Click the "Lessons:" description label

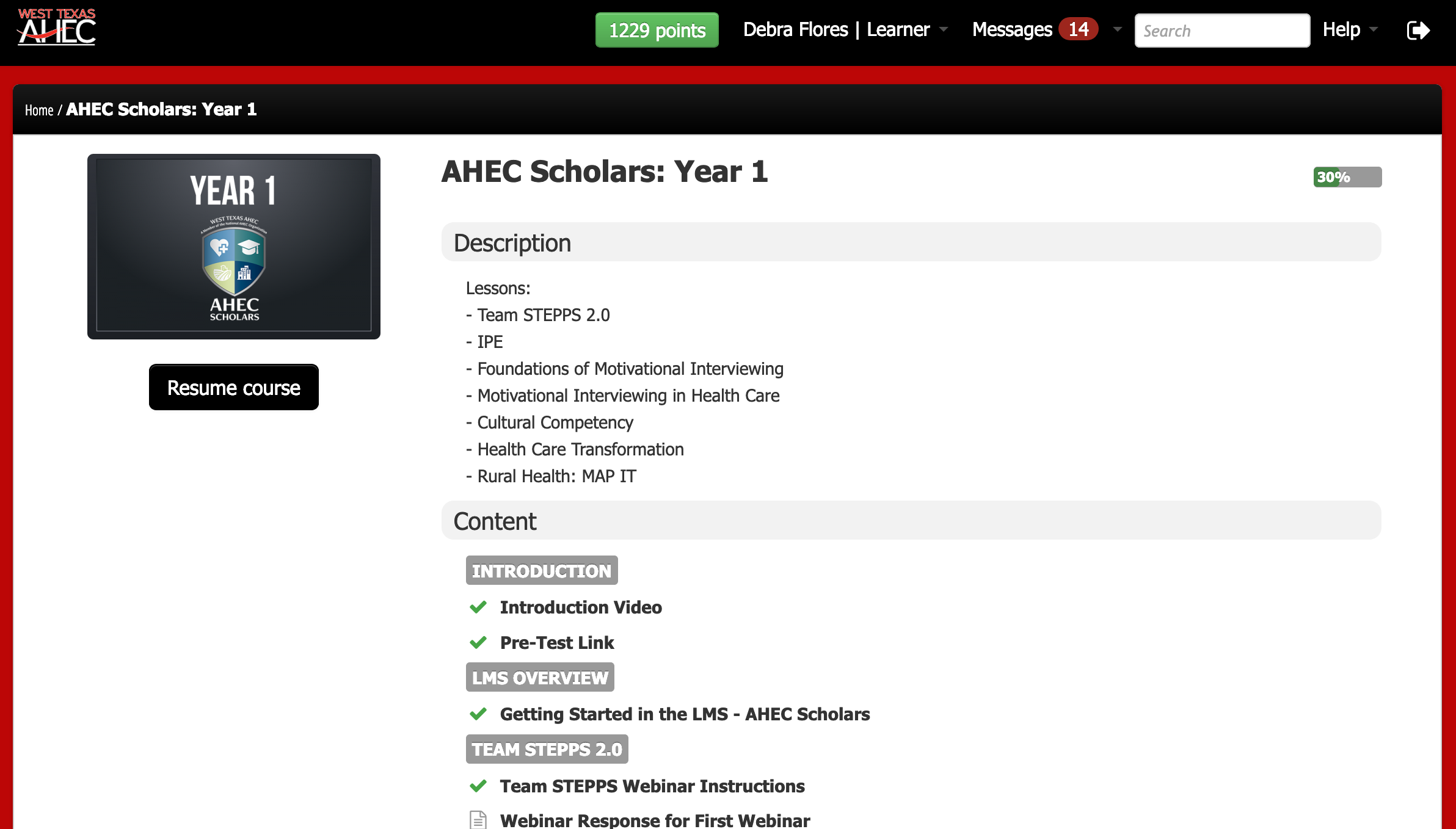click(x=498, y=288)
